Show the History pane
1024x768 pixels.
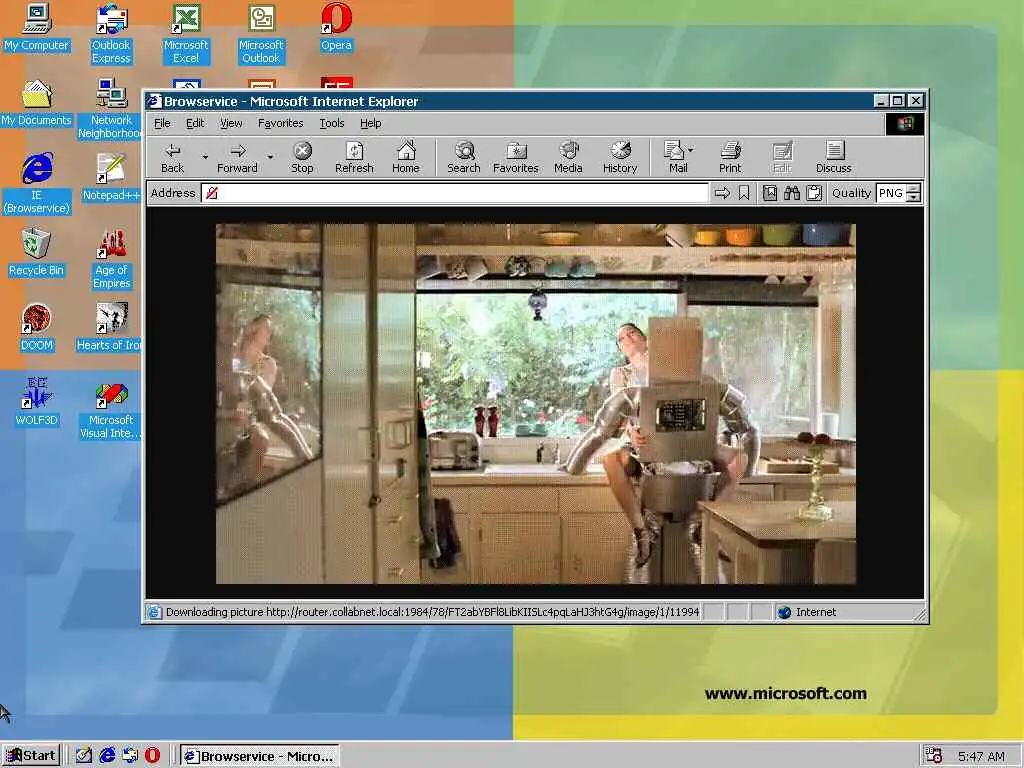(x=620, y=157)
